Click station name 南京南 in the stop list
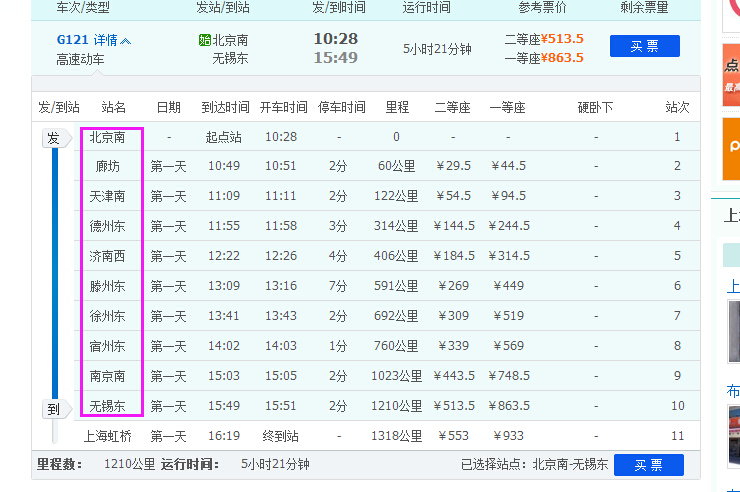The image size is (740, 492). pyautogui.click(x=108, y=376)
